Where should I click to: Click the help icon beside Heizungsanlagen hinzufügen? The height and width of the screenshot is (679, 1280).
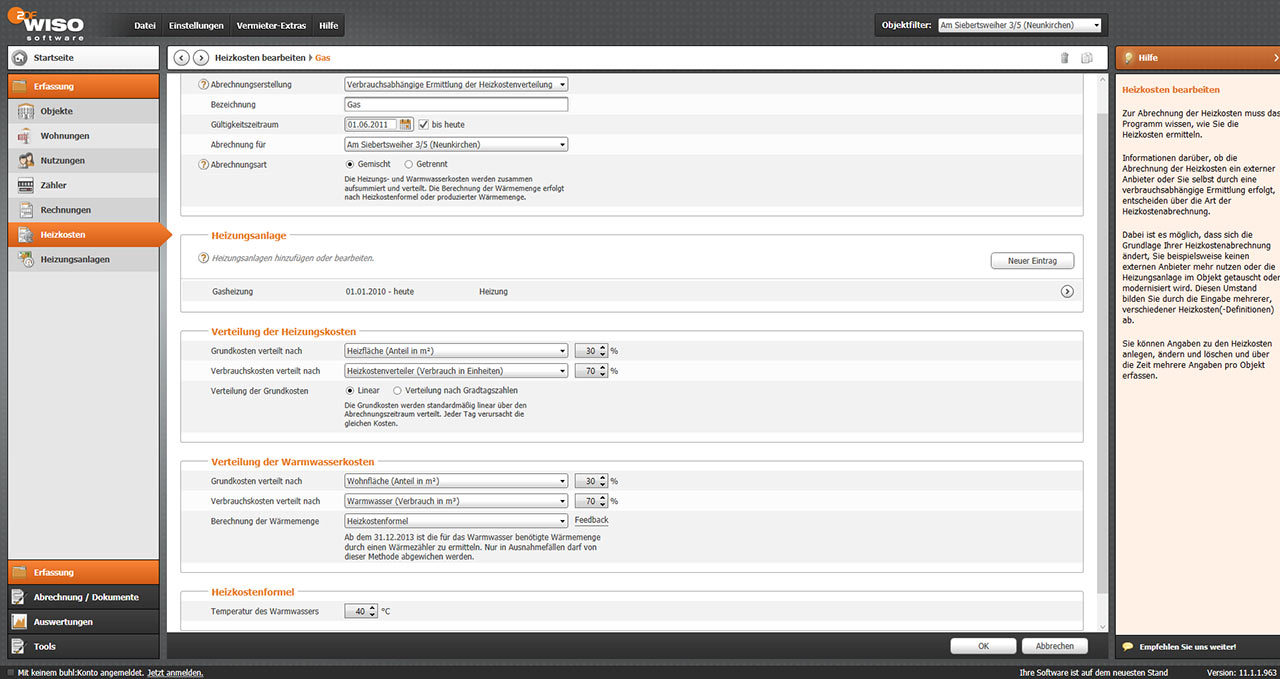pyautogui.click(x=204, y=258)
